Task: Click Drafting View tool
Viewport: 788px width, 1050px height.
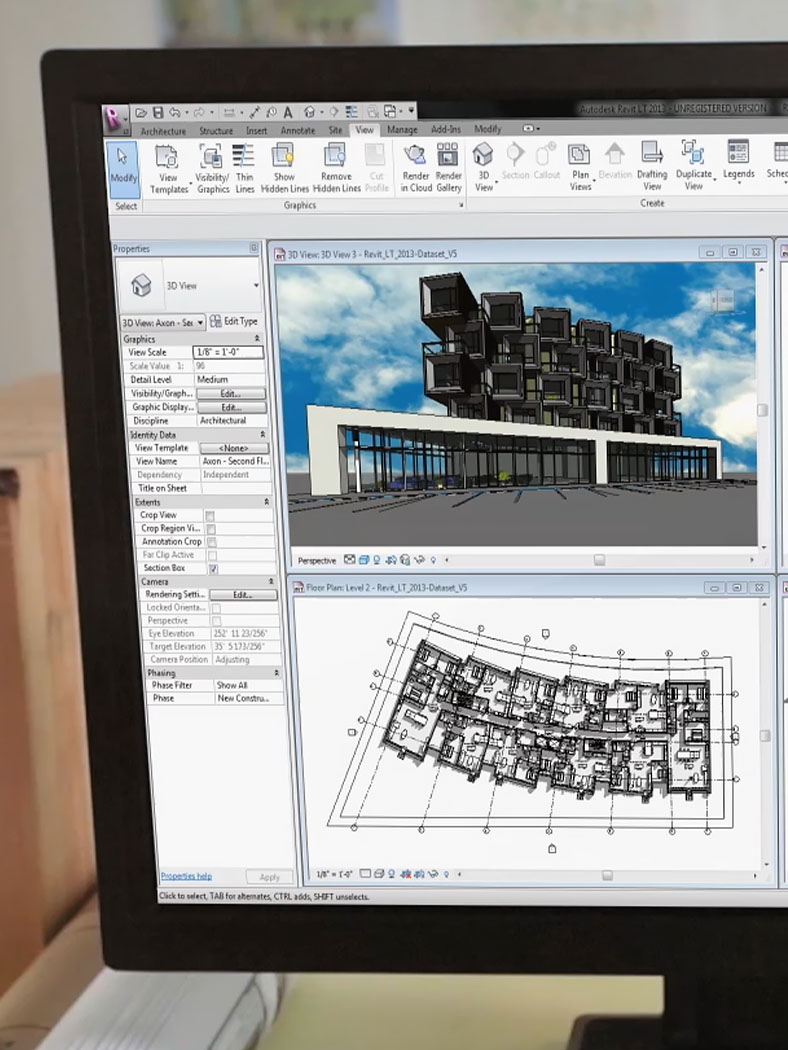Action: tap(651, 166)
